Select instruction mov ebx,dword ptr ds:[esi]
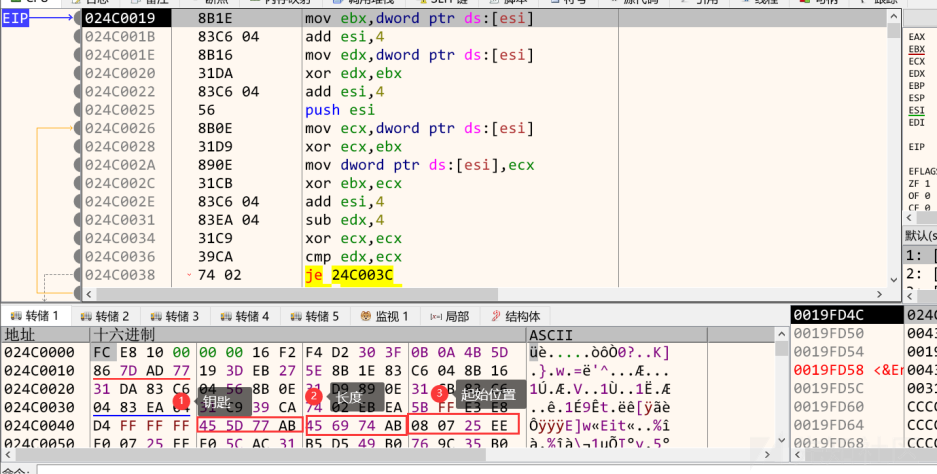The height and width of the screenshot is (474, 937). click(x=419, y=19)
